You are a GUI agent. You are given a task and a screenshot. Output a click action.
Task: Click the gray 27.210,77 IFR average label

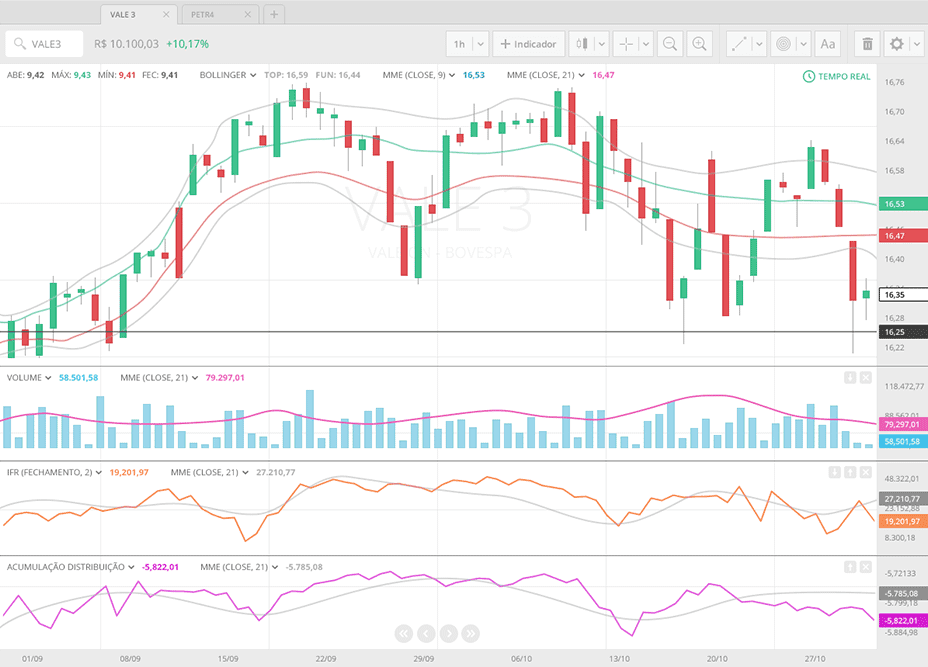(903, 499)
